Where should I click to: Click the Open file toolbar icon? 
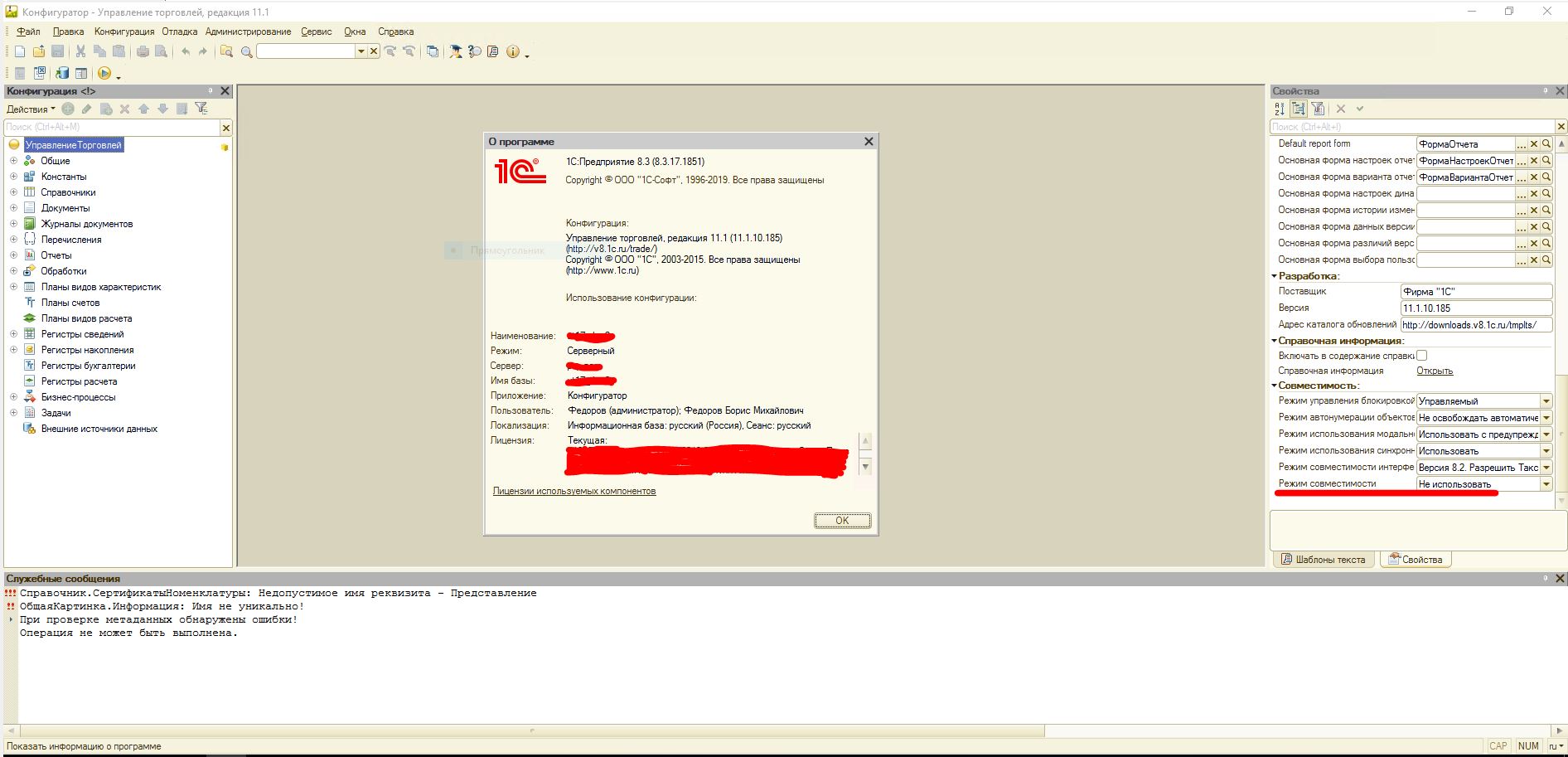[x=39, y=51]
